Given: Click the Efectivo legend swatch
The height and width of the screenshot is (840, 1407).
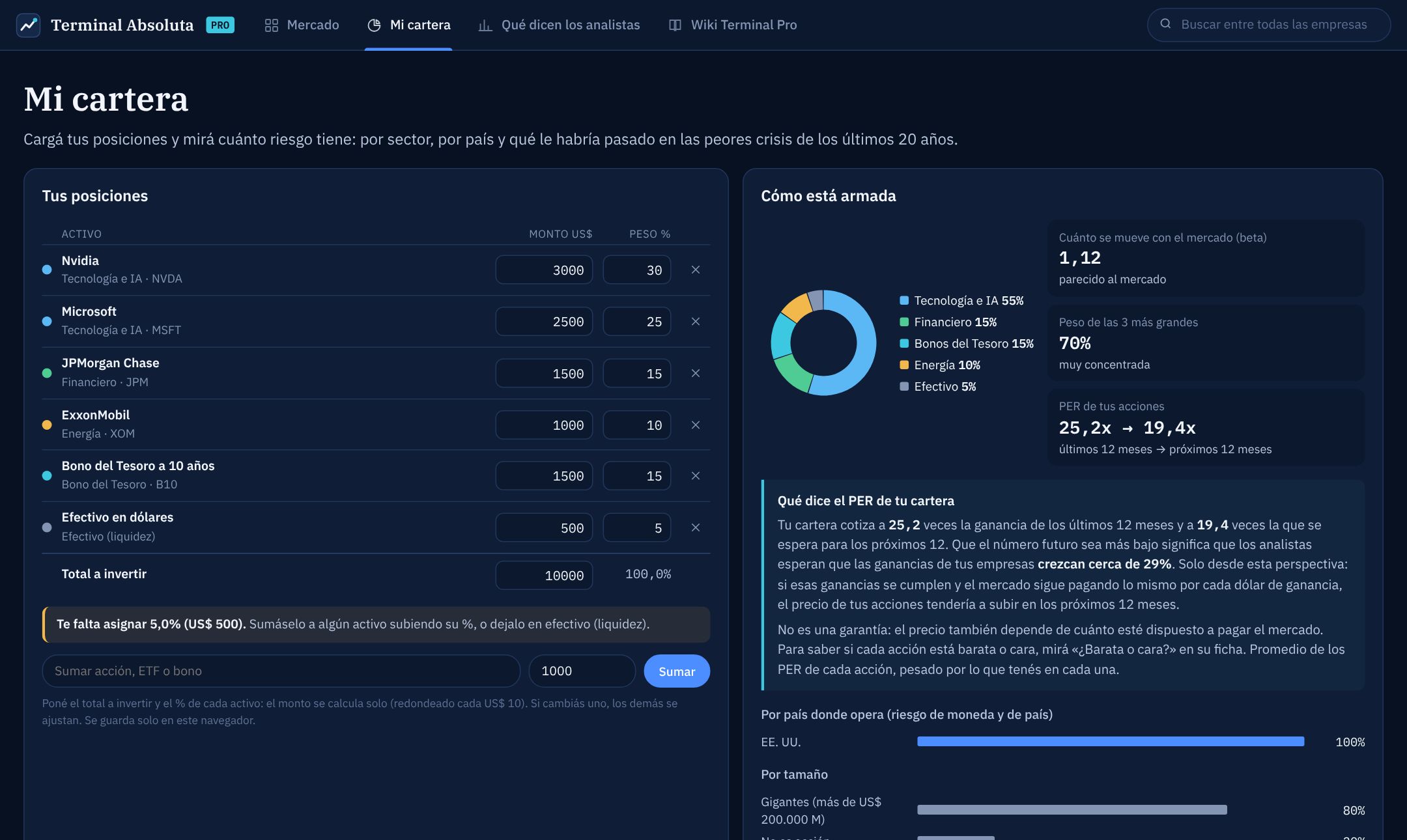Looking at the screenshot, I should (904, 386).
